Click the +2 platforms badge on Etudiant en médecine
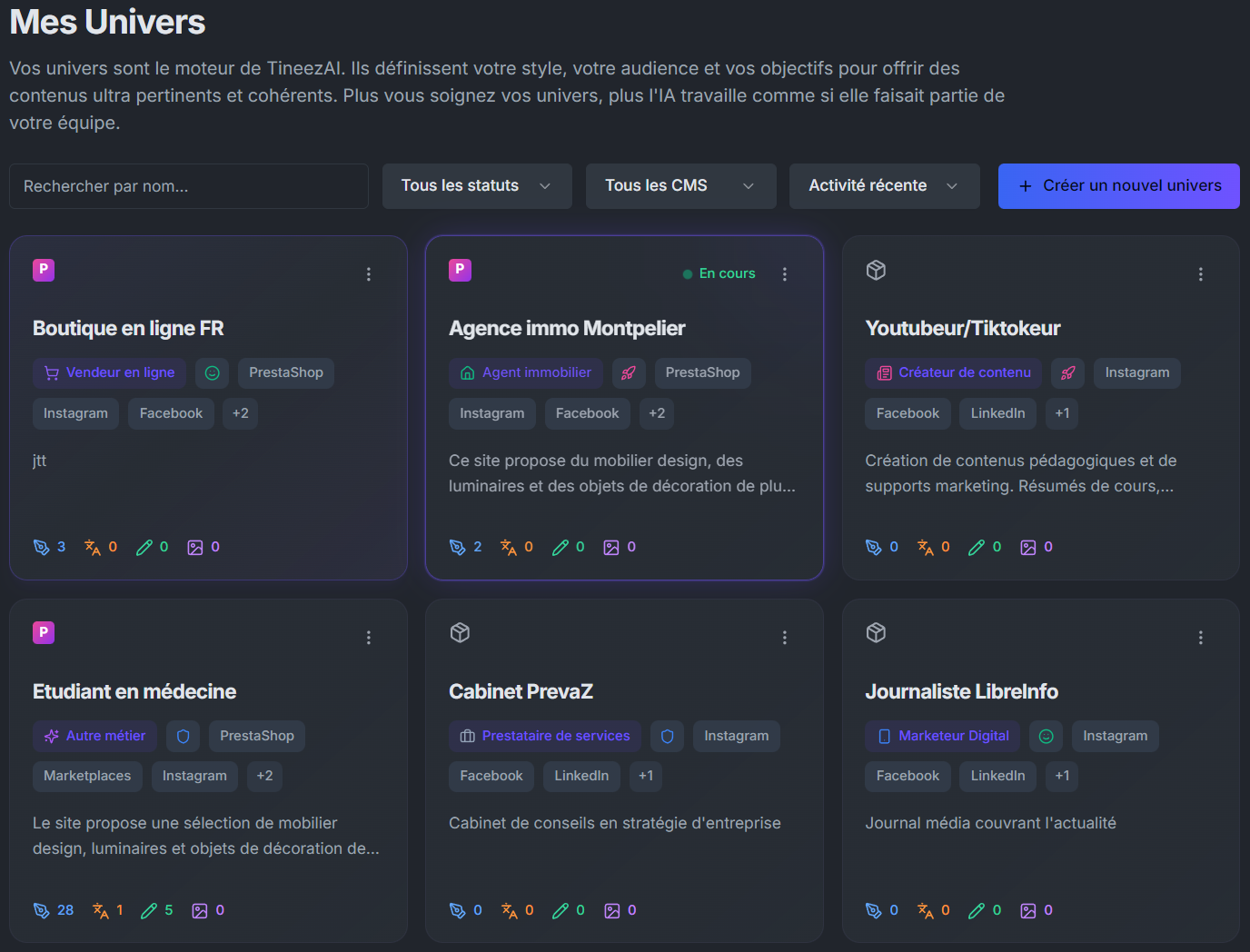Viewport: 1250px width, 952px height. tap(264, 776)
